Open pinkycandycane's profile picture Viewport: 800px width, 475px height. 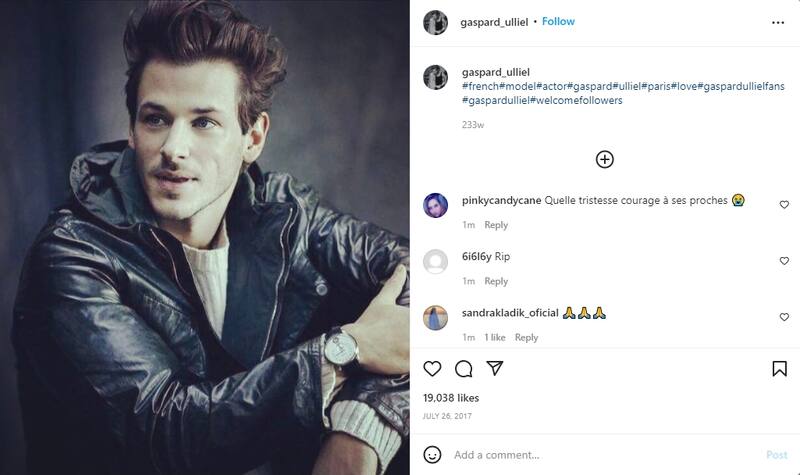435,206
